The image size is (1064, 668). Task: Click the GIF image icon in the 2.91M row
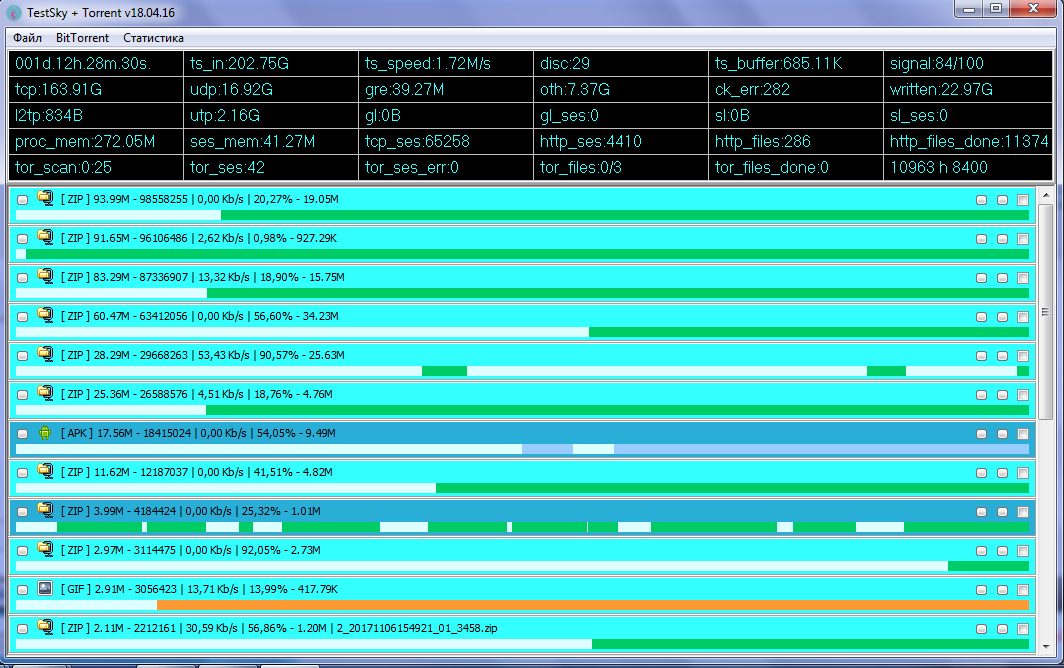click(x=45, y=589)
